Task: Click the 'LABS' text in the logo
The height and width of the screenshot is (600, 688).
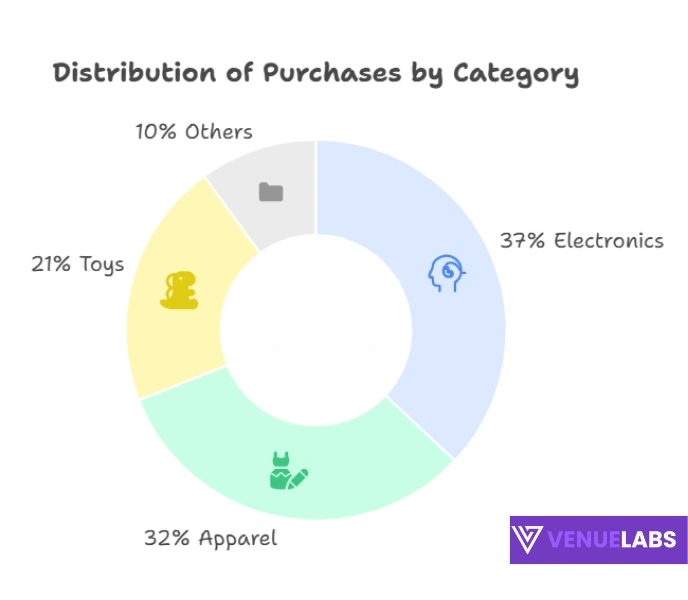Action: tap(648, 541)
